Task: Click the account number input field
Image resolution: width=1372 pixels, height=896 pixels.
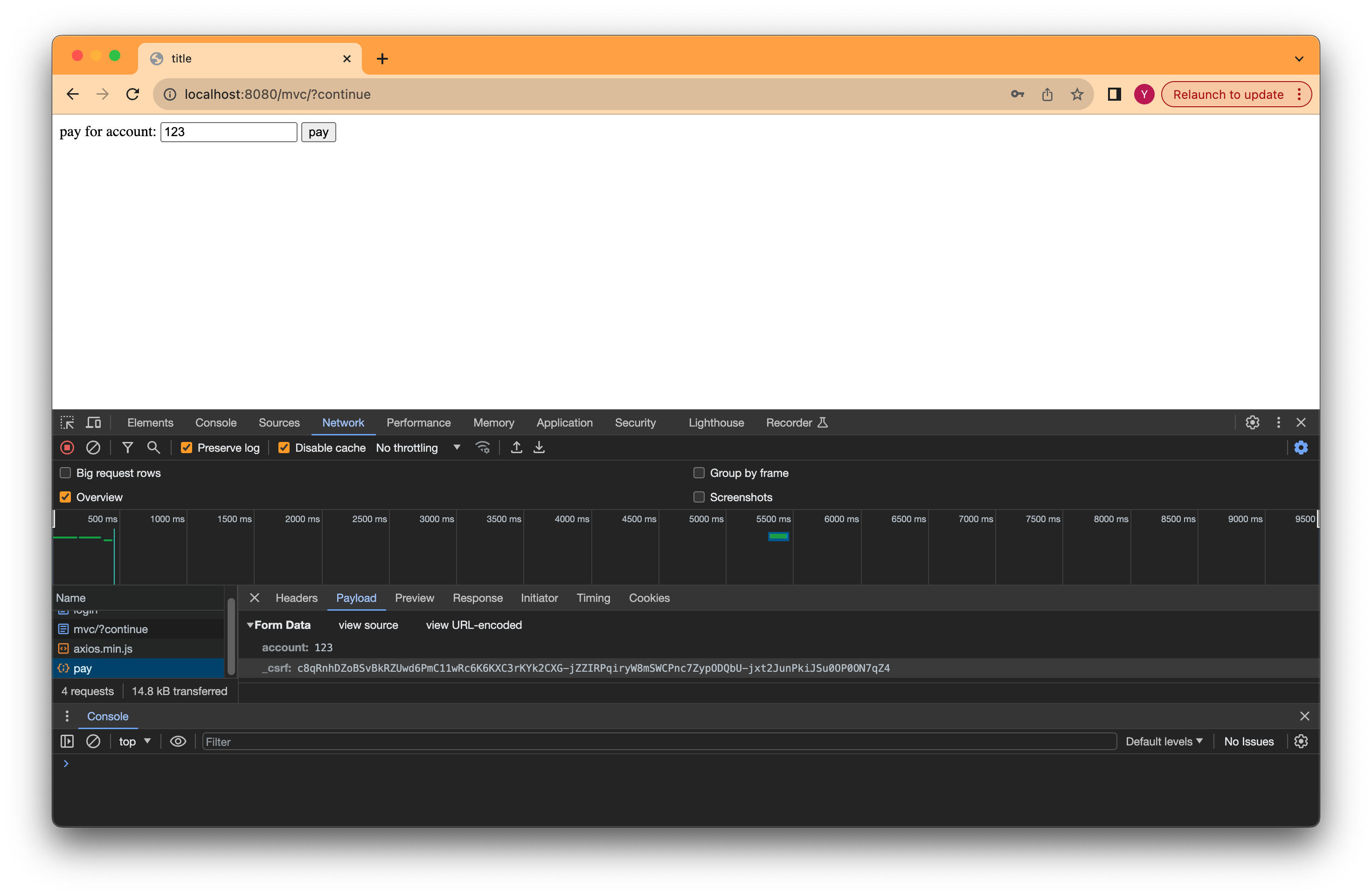Action: (229, 132)
